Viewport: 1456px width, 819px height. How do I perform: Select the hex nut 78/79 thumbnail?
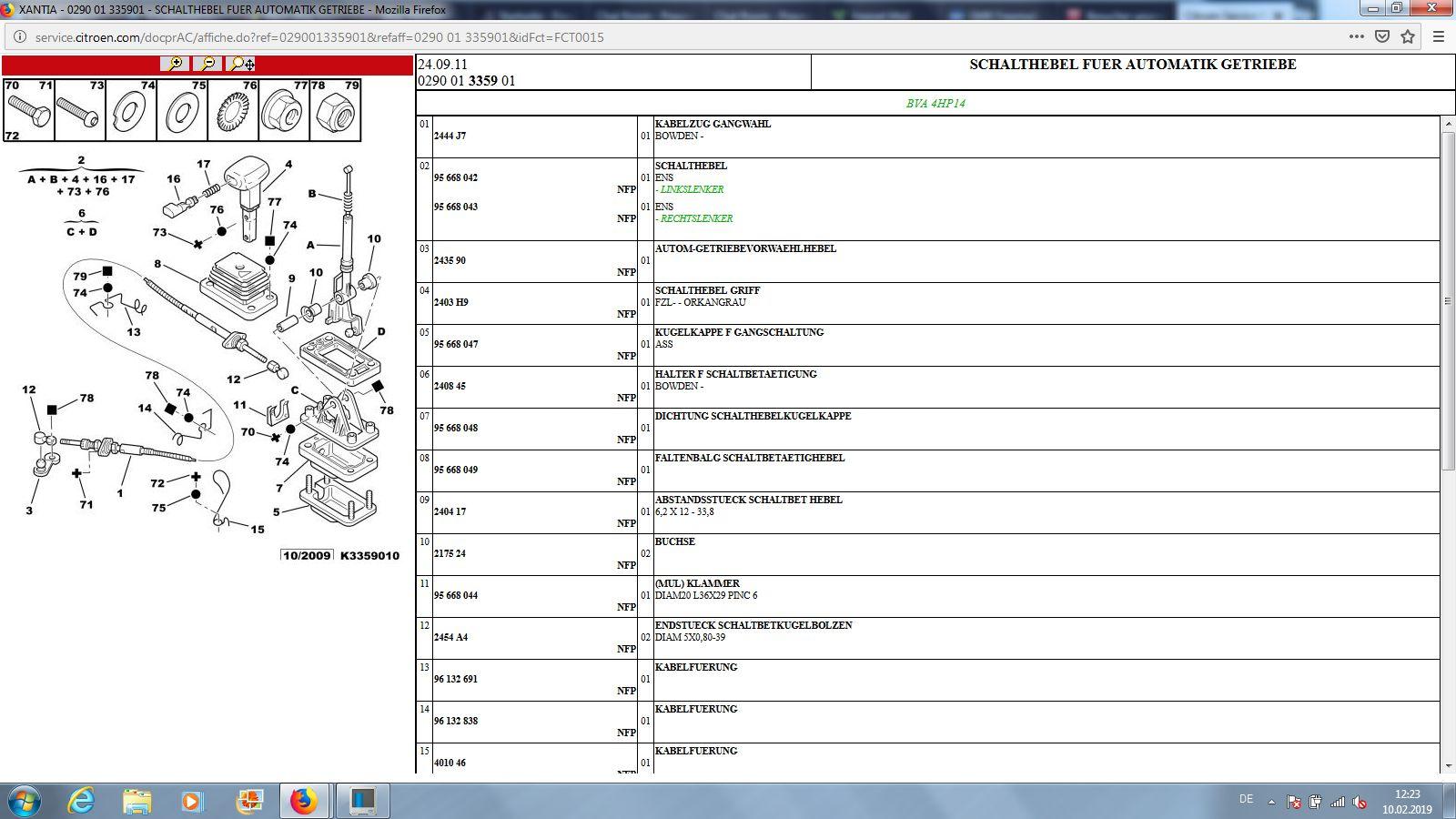pos(335,110)
